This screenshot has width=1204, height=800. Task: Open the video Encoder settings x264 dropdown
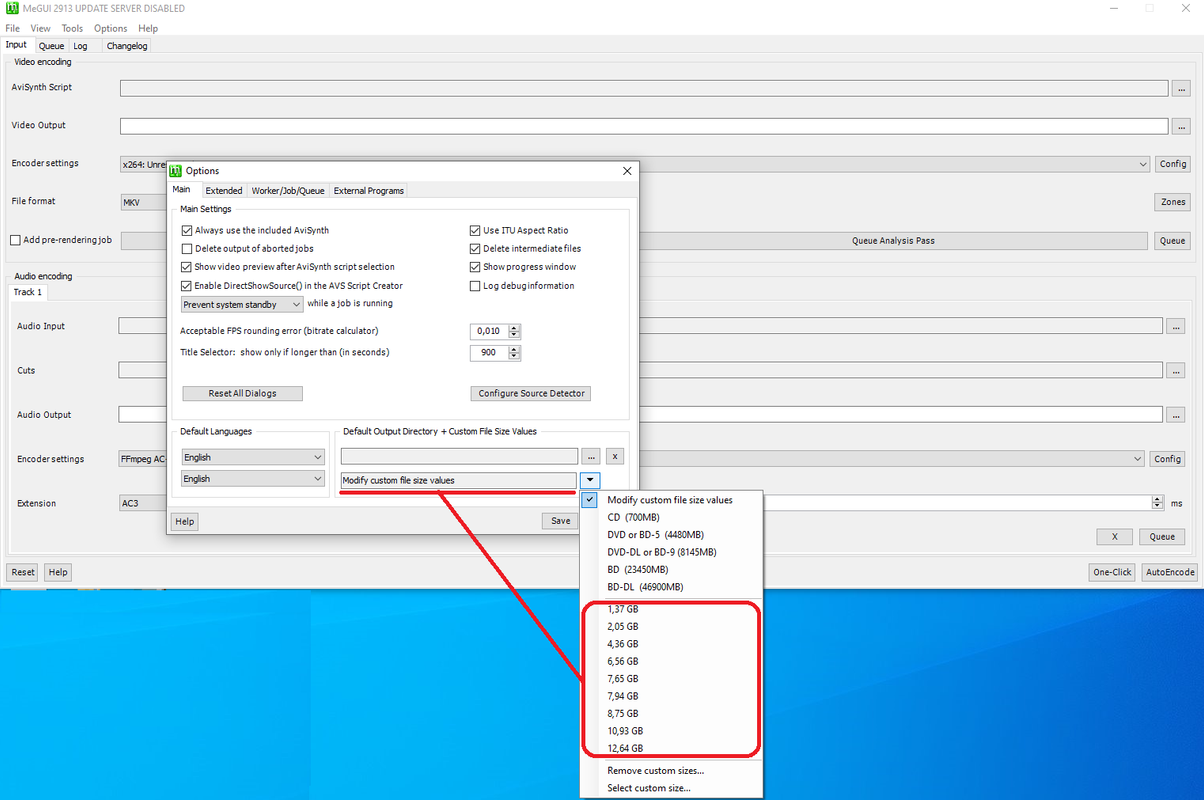[x=635, y=164]
